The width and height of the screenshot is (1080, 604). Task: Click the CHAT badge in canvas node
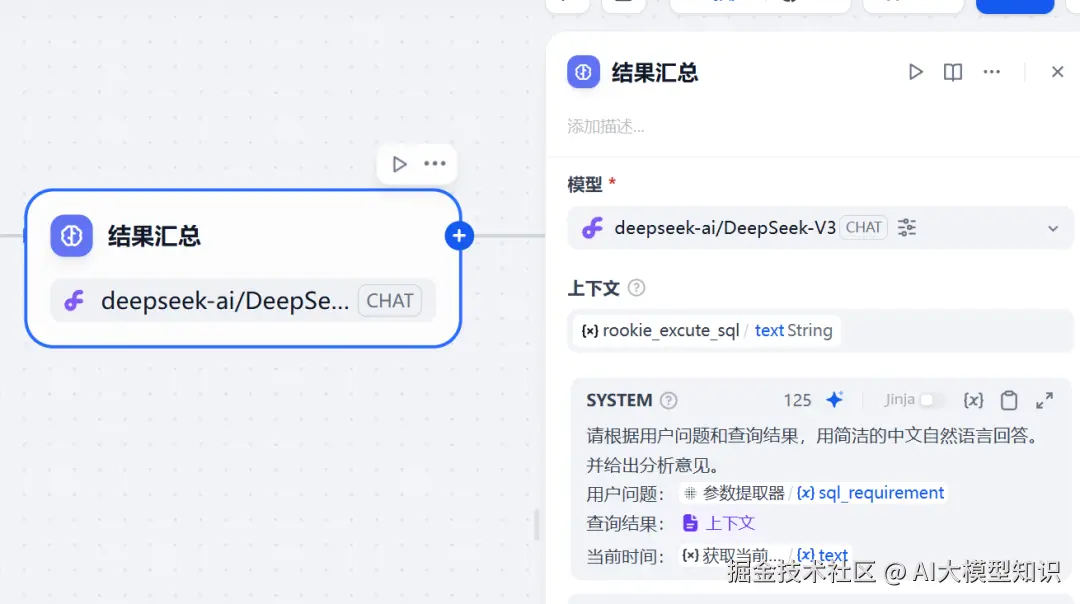(x=390, y=301)
